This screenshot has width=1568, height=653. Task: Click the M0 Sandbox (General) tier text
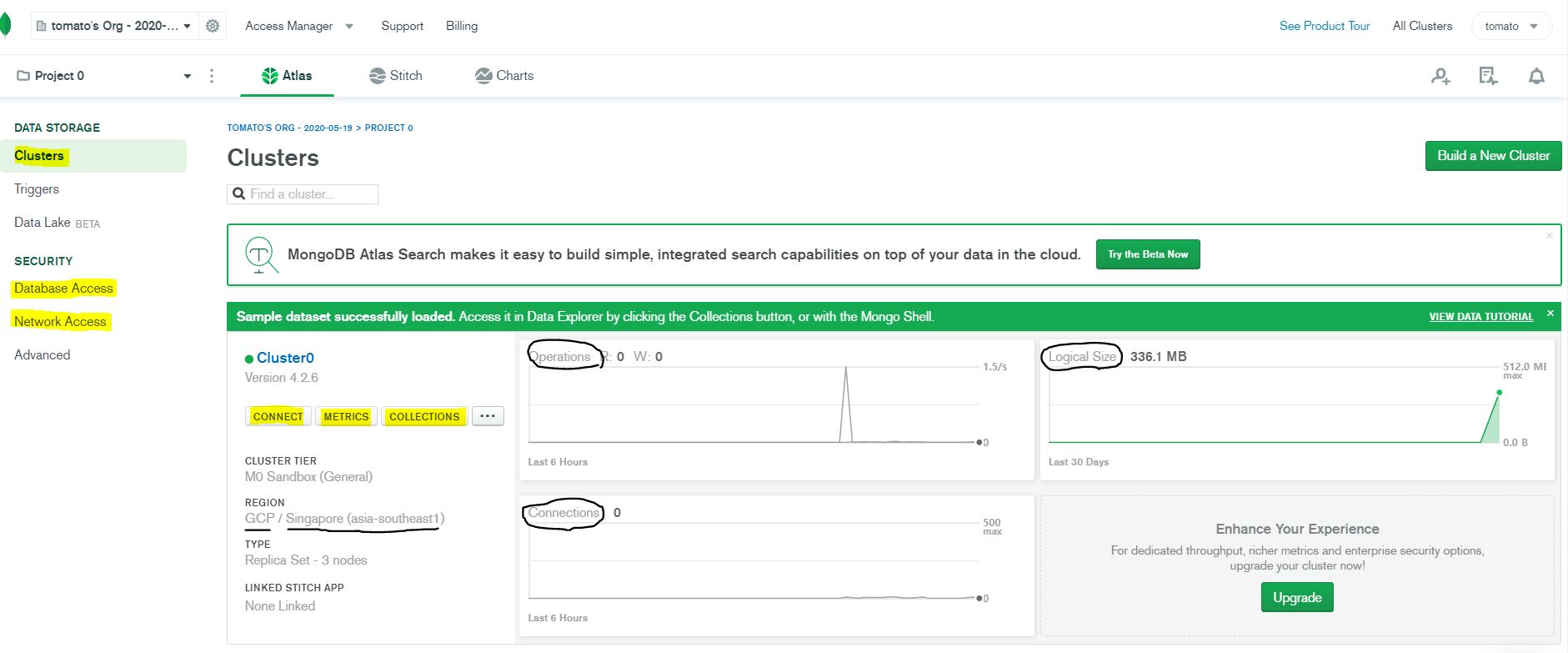[x=308, y=477]
